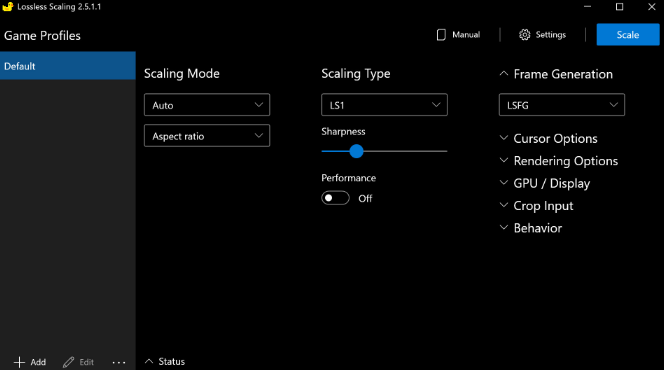
Task: Click the Sharpness slider handle
Action: click(x=357, y=151)
